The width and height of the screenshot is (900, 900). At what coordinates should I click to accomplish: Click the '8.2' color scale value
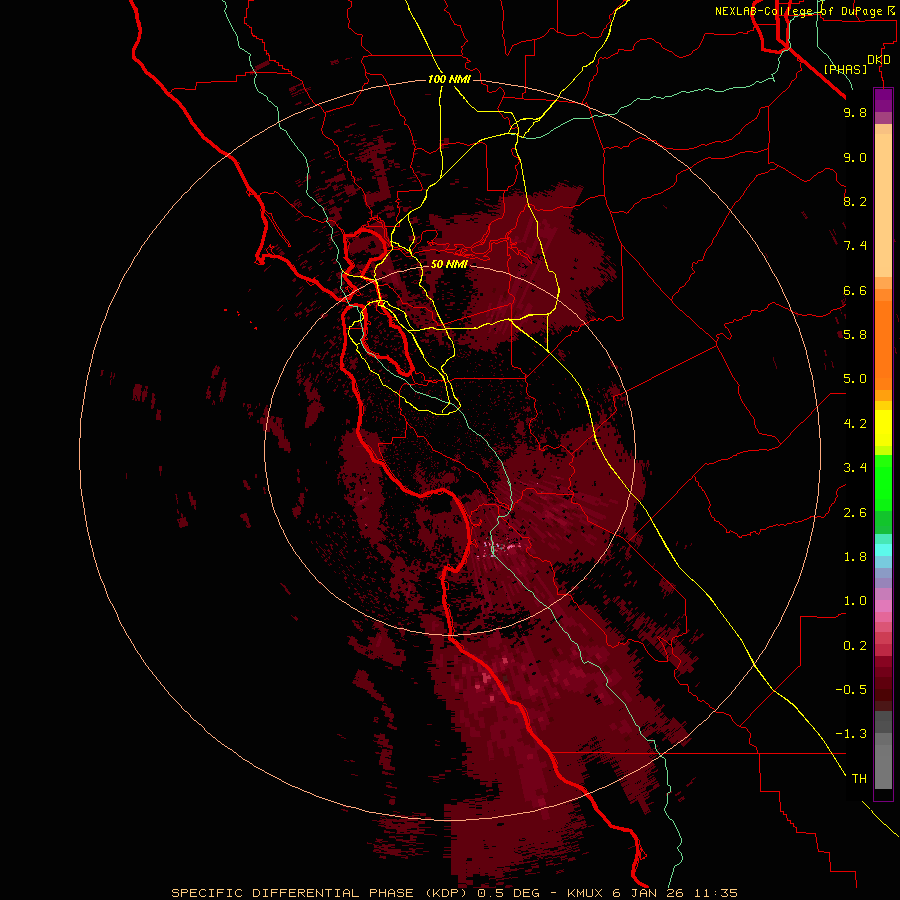(x=855, y=201)
